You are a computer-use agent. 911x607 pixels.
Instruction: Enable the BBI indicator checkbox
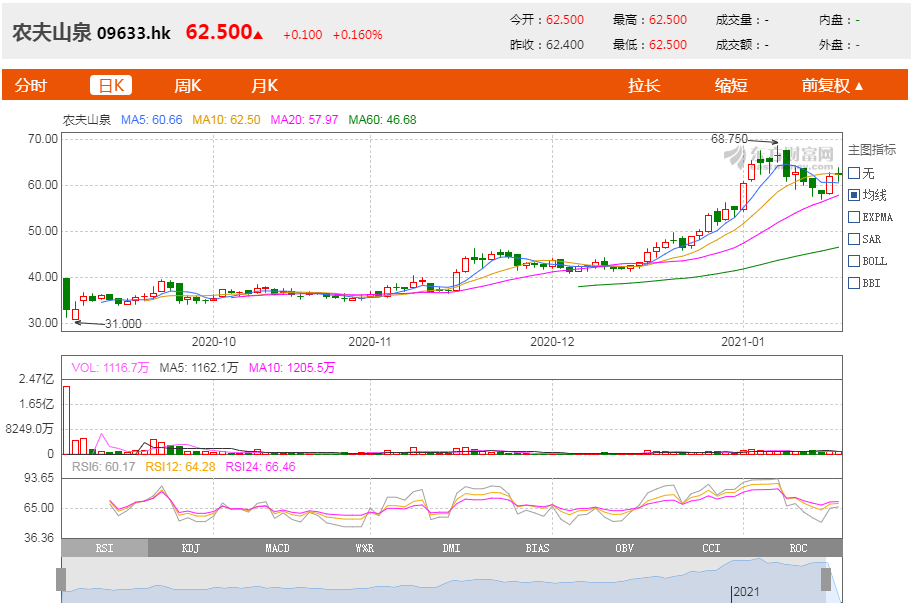[854, 283]
